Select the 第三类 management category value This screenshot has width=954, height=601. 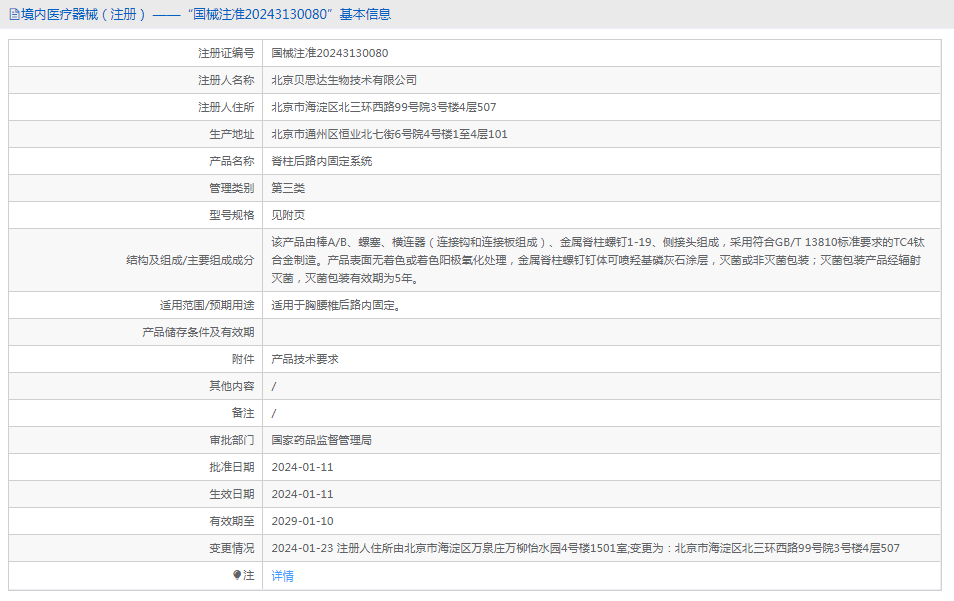pyautogui.click(x=288, y=188)
